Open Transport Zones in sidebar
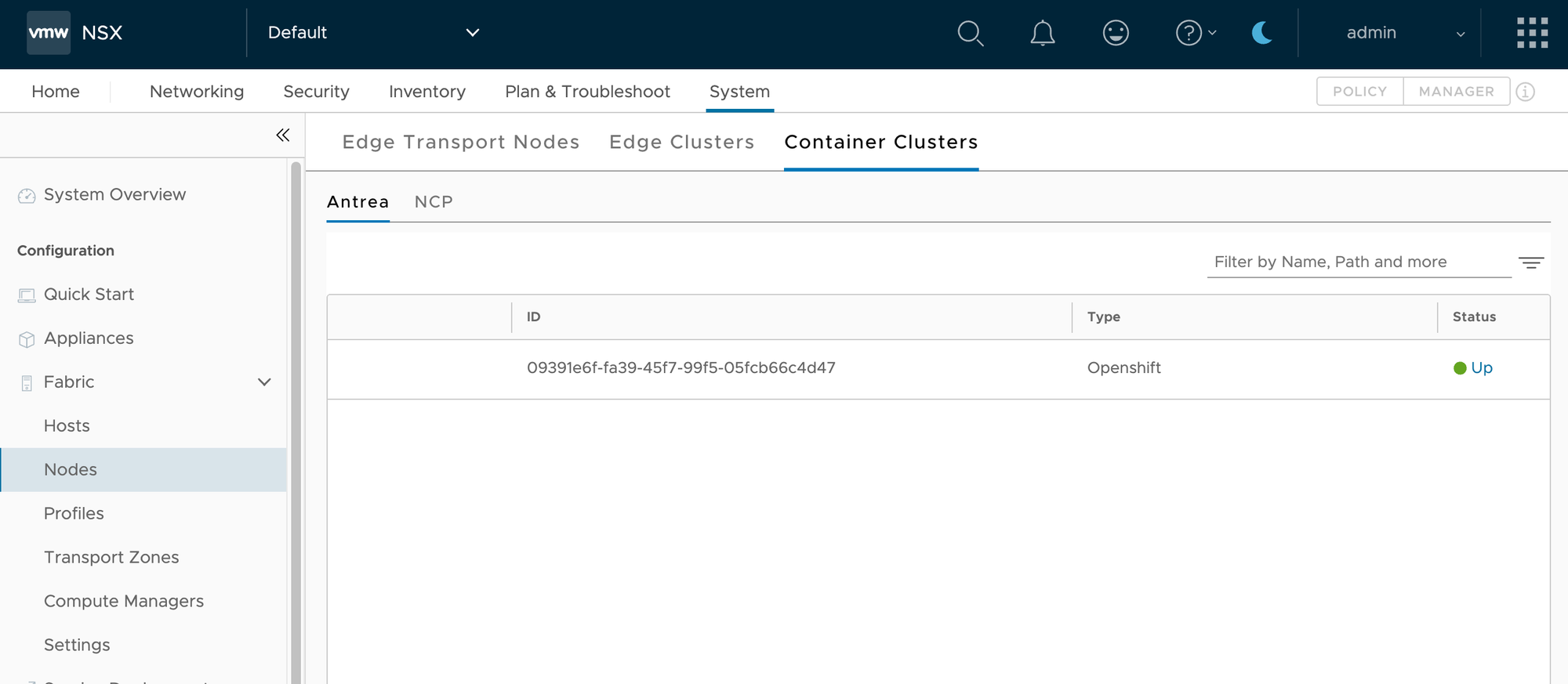 click(111, 557)
